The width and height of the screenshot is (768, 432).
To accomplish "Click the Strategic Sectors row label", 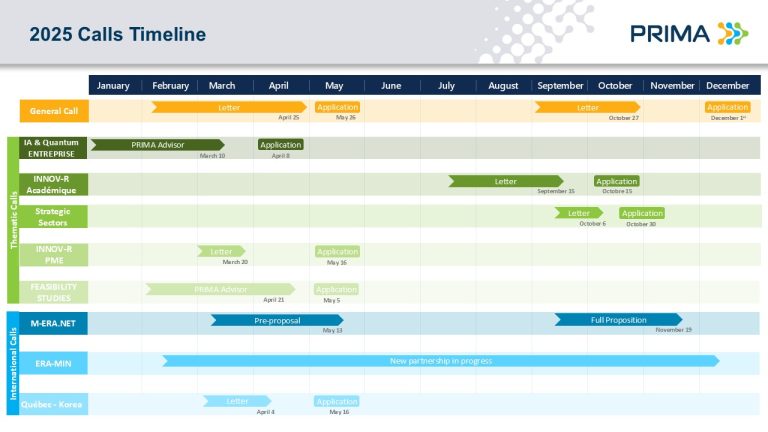I will click(x=54, y=217).
